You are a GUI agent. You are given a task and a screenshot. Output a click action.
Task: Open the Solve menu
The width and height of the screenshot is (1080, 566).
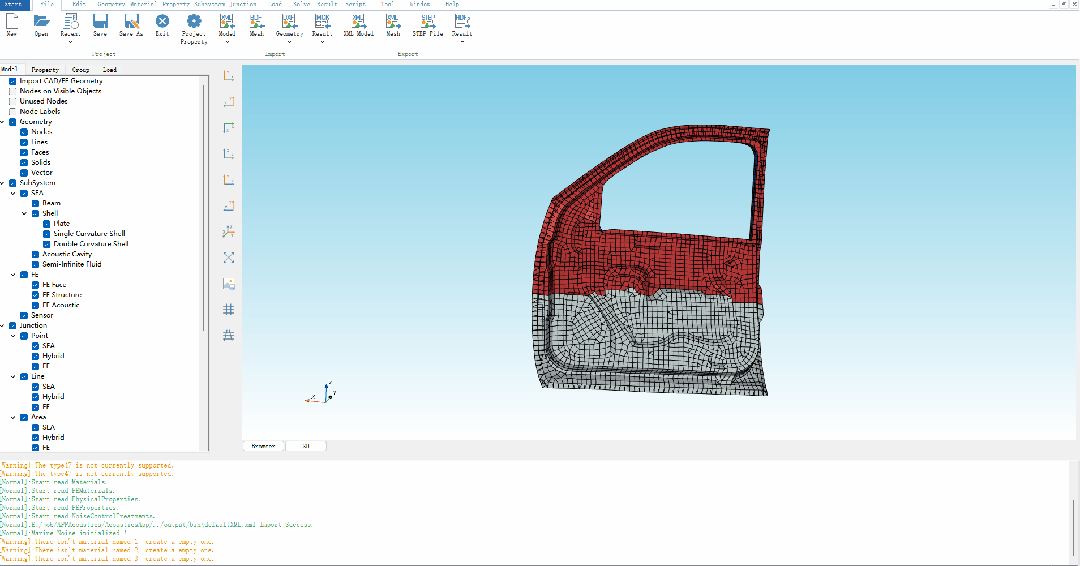tap(302, 4)
